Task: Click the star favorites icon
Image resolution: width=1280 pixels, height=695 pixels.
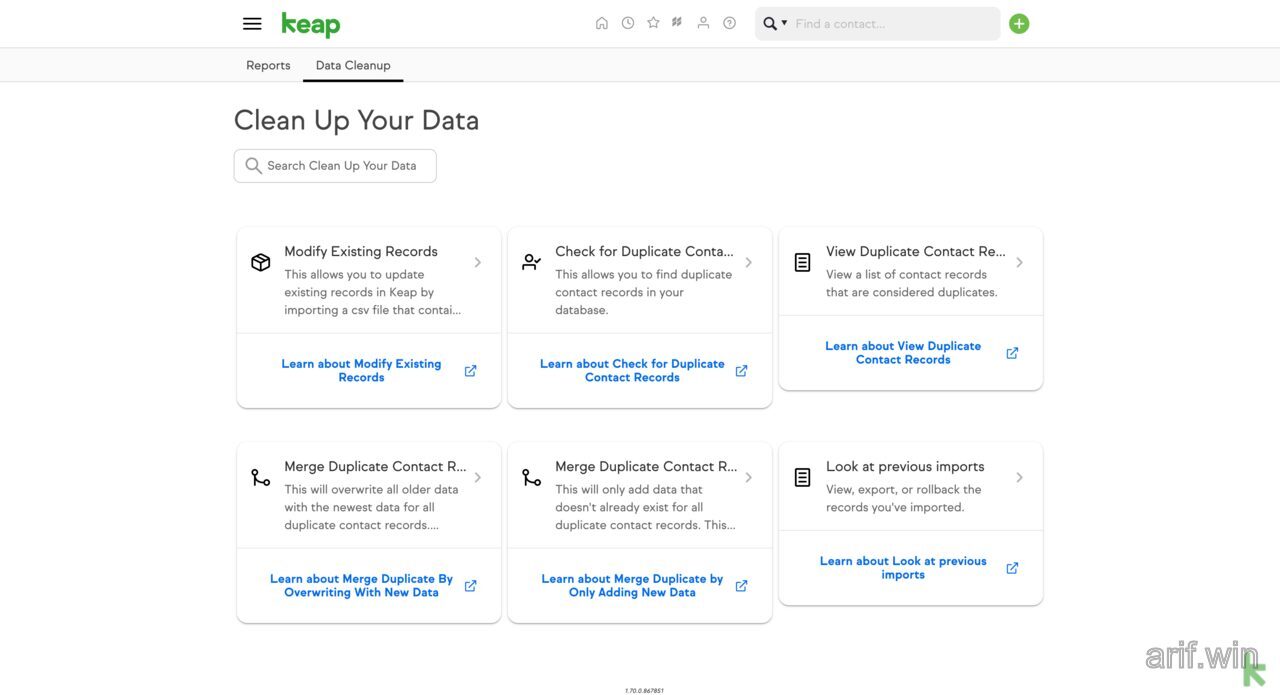Action: click(x=652, y=22)
